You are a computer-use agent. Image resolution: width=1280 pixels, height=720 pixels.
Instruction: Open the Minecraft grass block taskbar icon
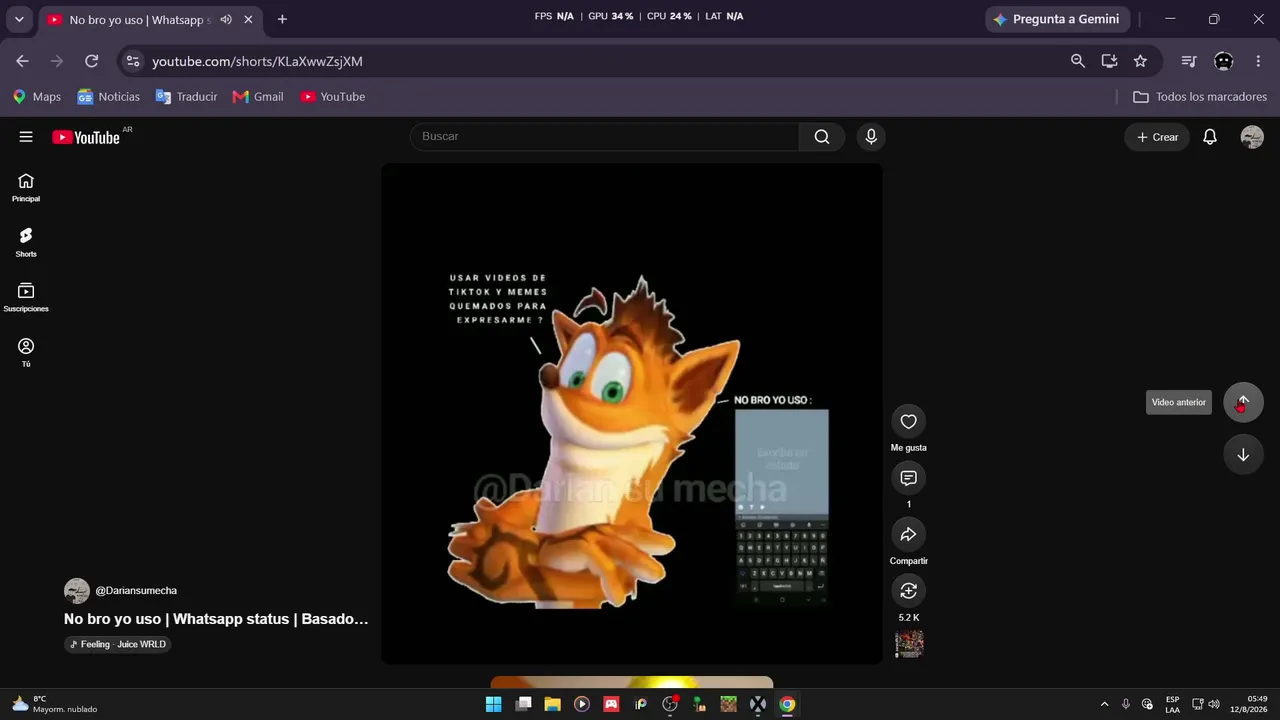click(729, 704)
